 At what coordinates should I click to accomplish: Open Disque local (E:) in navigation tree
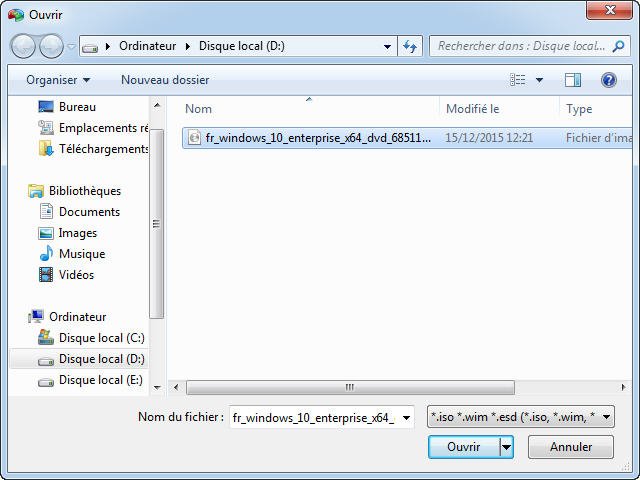[x=90, y=380]
